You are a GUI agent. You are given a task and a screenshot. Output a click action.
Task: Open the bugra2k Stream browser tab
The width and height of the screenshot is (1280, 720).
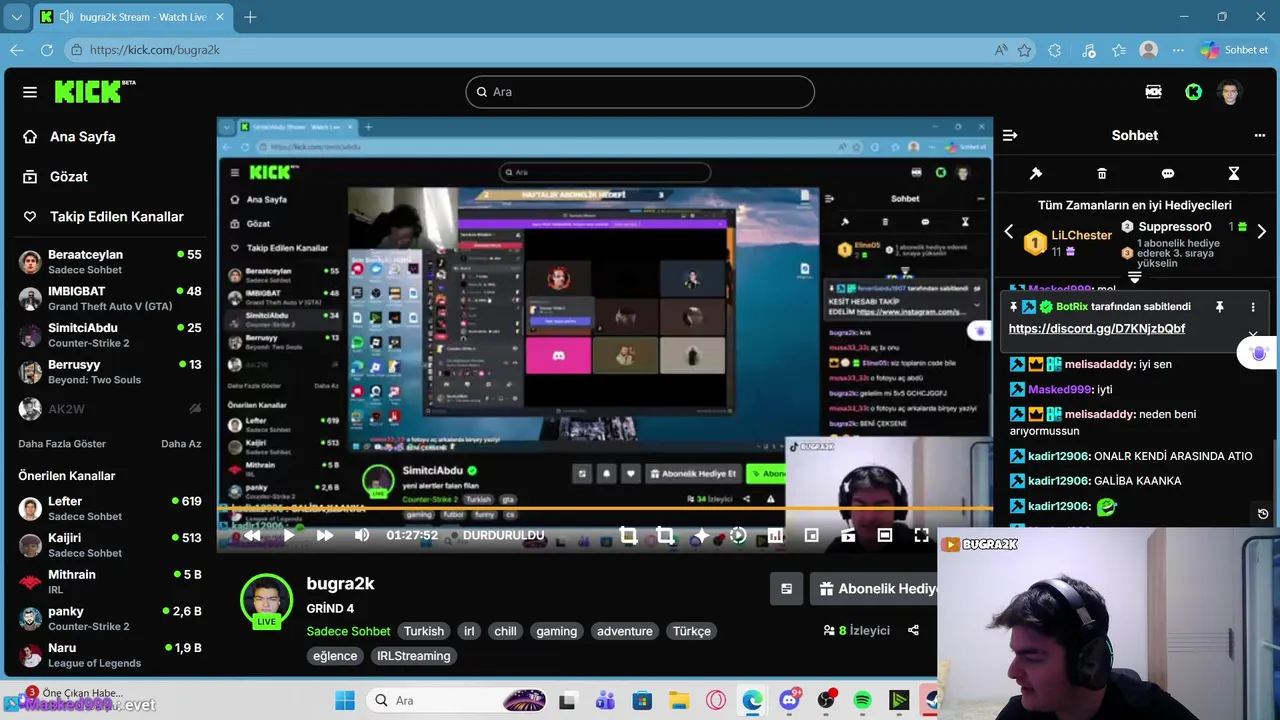point(134,17)
